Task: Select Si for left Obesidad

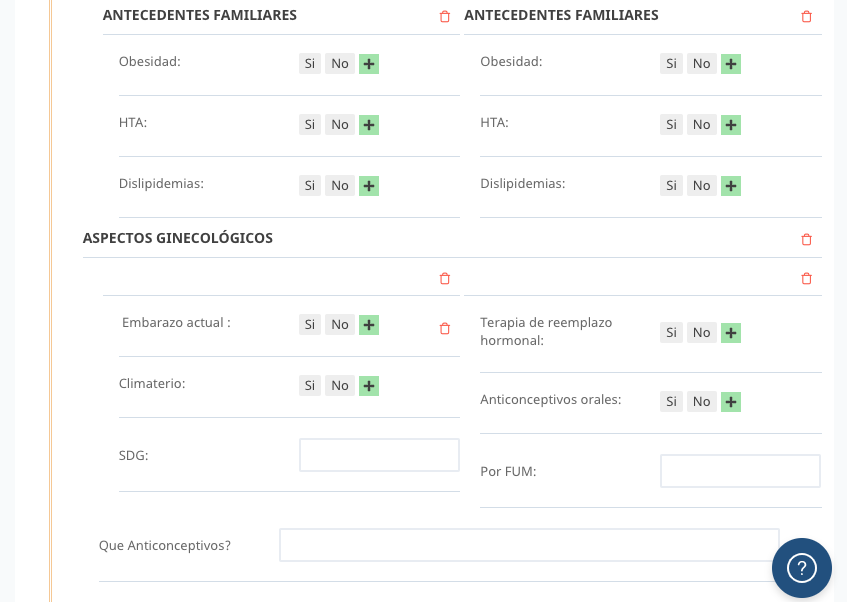Action: coord(310,64)
